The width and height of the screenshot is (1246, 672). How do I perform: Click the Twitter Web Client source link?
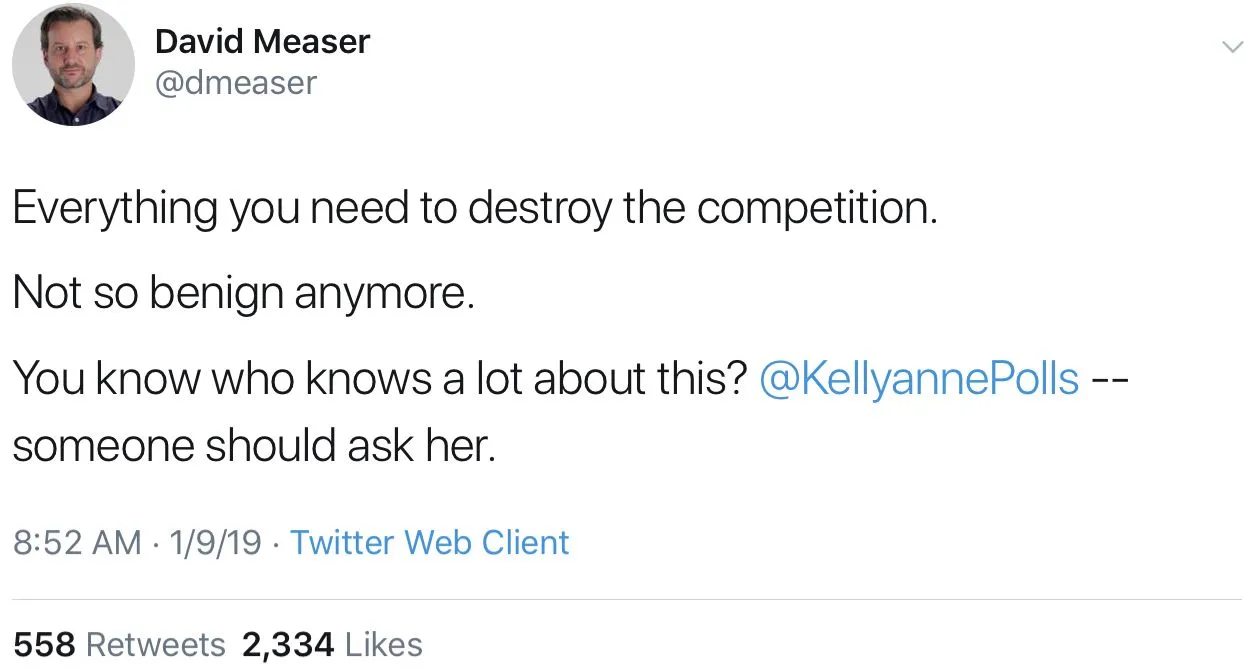(429, 542)
